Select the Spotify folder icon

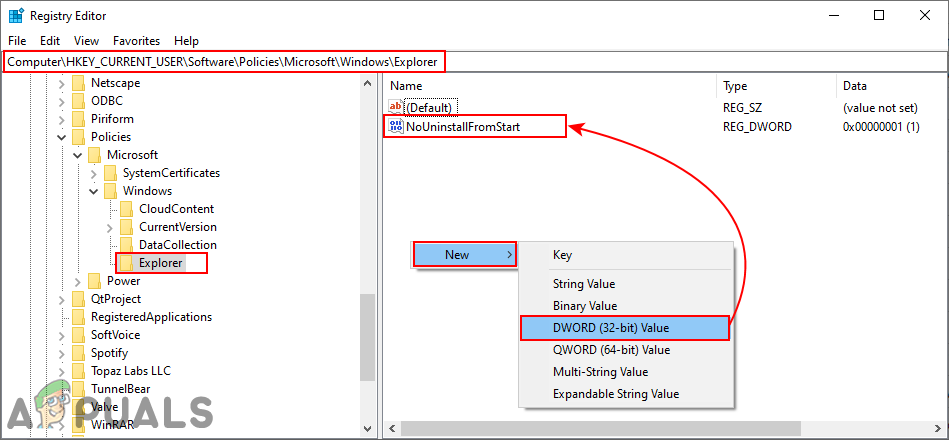tap(78, 353)
